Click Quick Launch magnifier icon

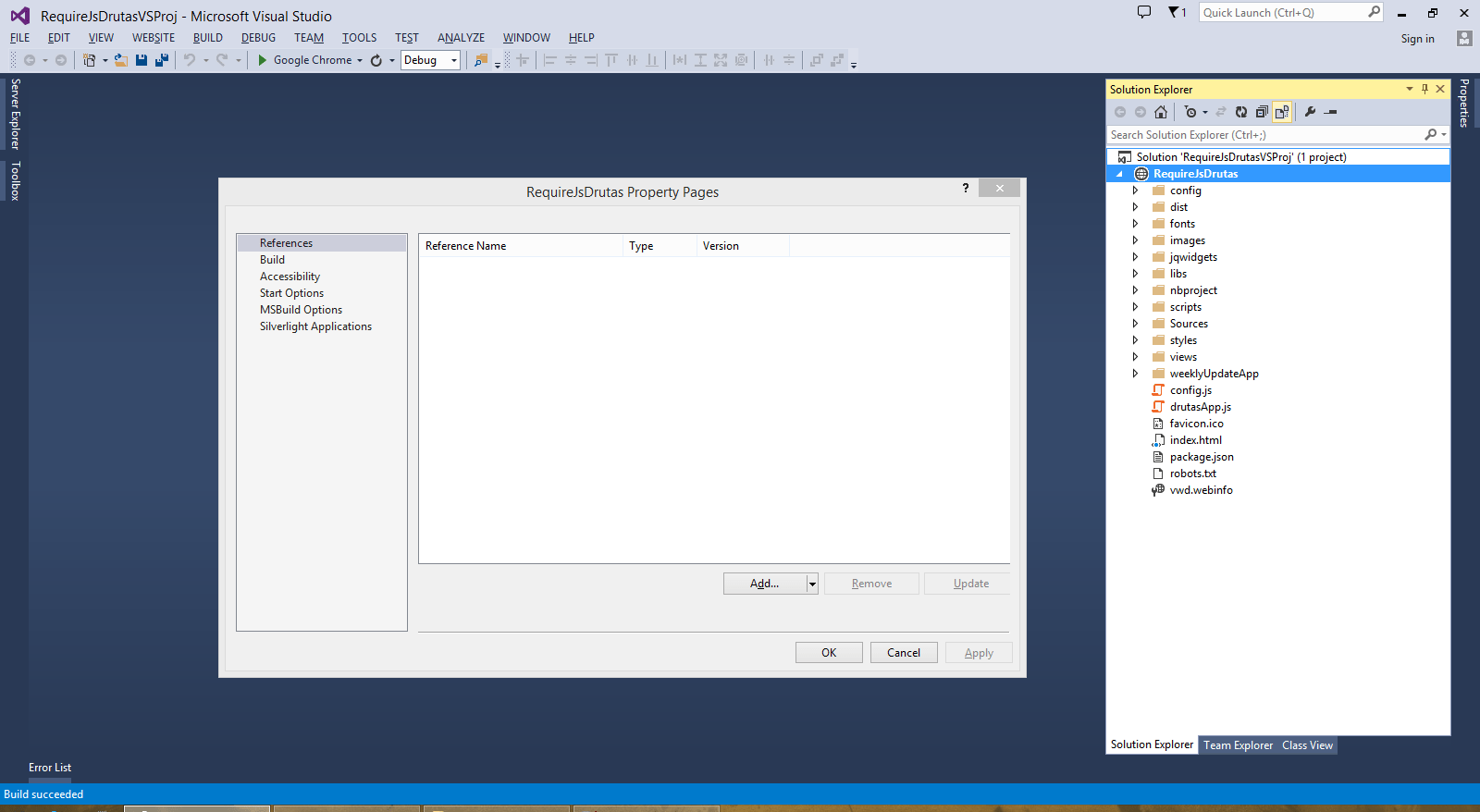1375,12
